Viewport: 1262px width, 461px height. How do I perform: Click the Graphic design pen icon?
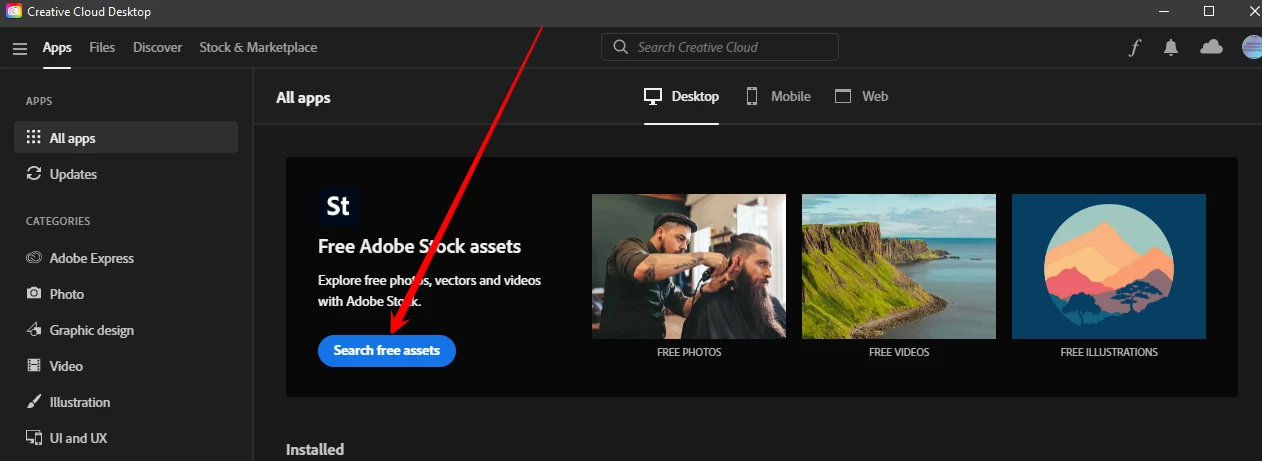33,330
